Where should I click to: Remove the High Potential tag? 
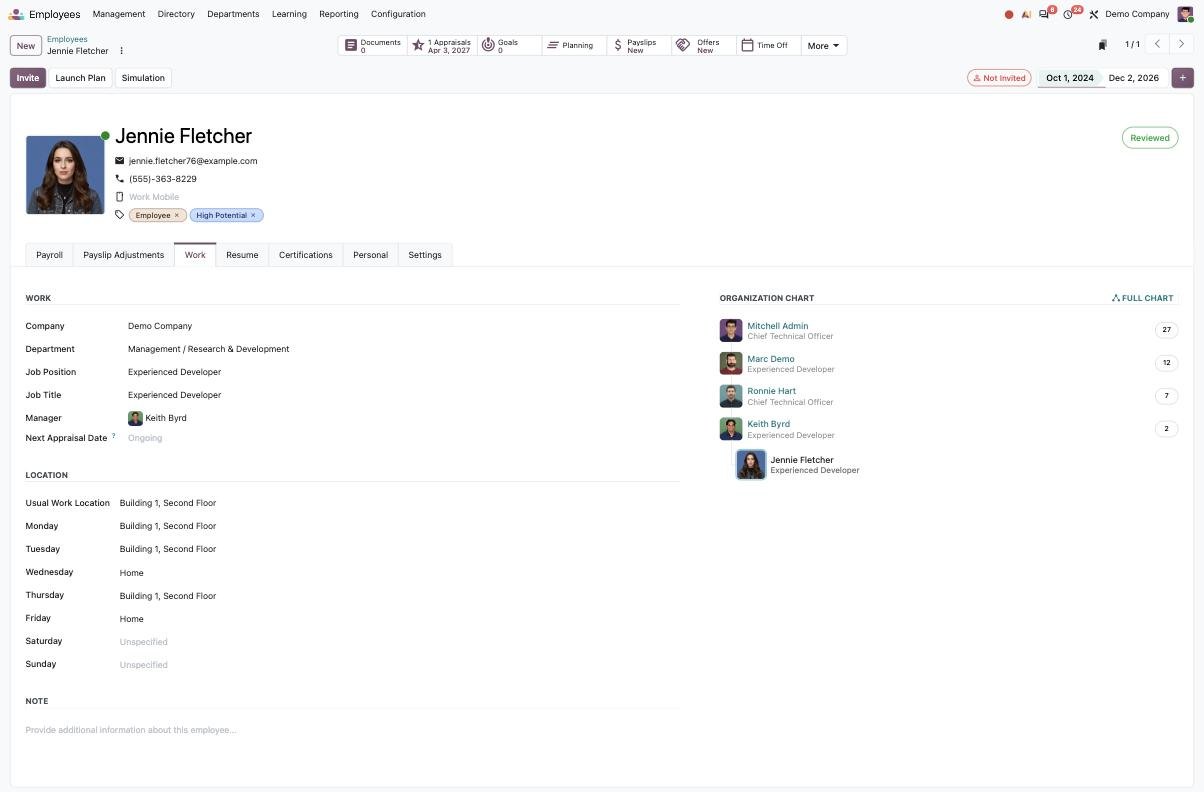tap(253, 215)
